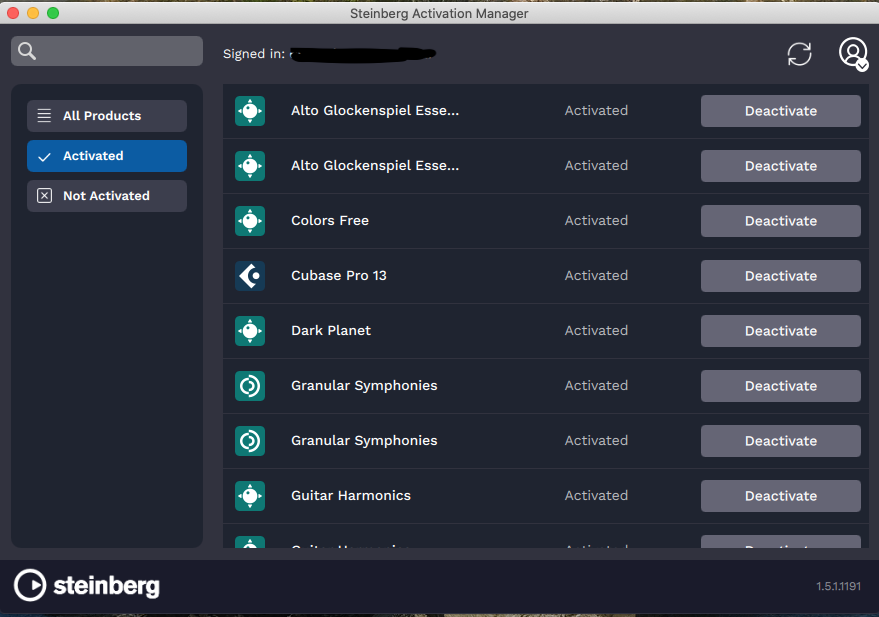Image resolution: width=879 pixels, height=617 pixels.
Task: Click the Dark Planet product icon
Action: pyautogui.click(x=250, y=331)
